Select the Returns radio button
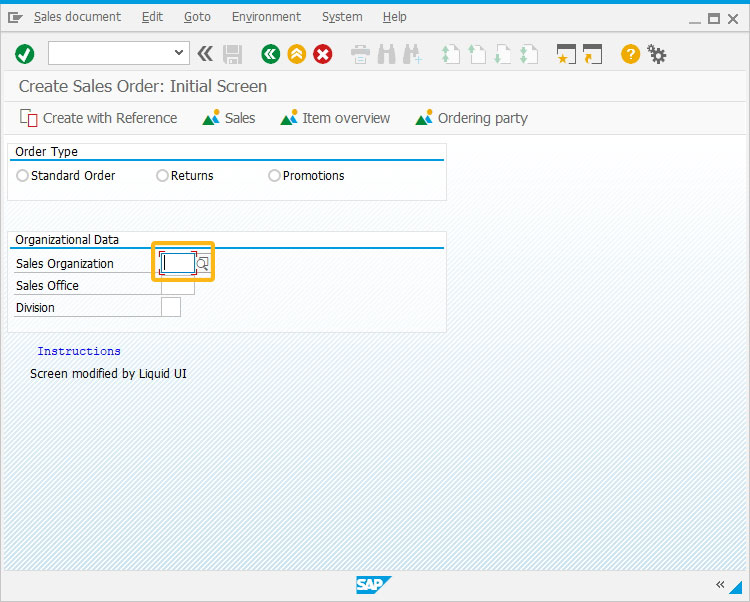750x602 pixels. tap(162, 175)
